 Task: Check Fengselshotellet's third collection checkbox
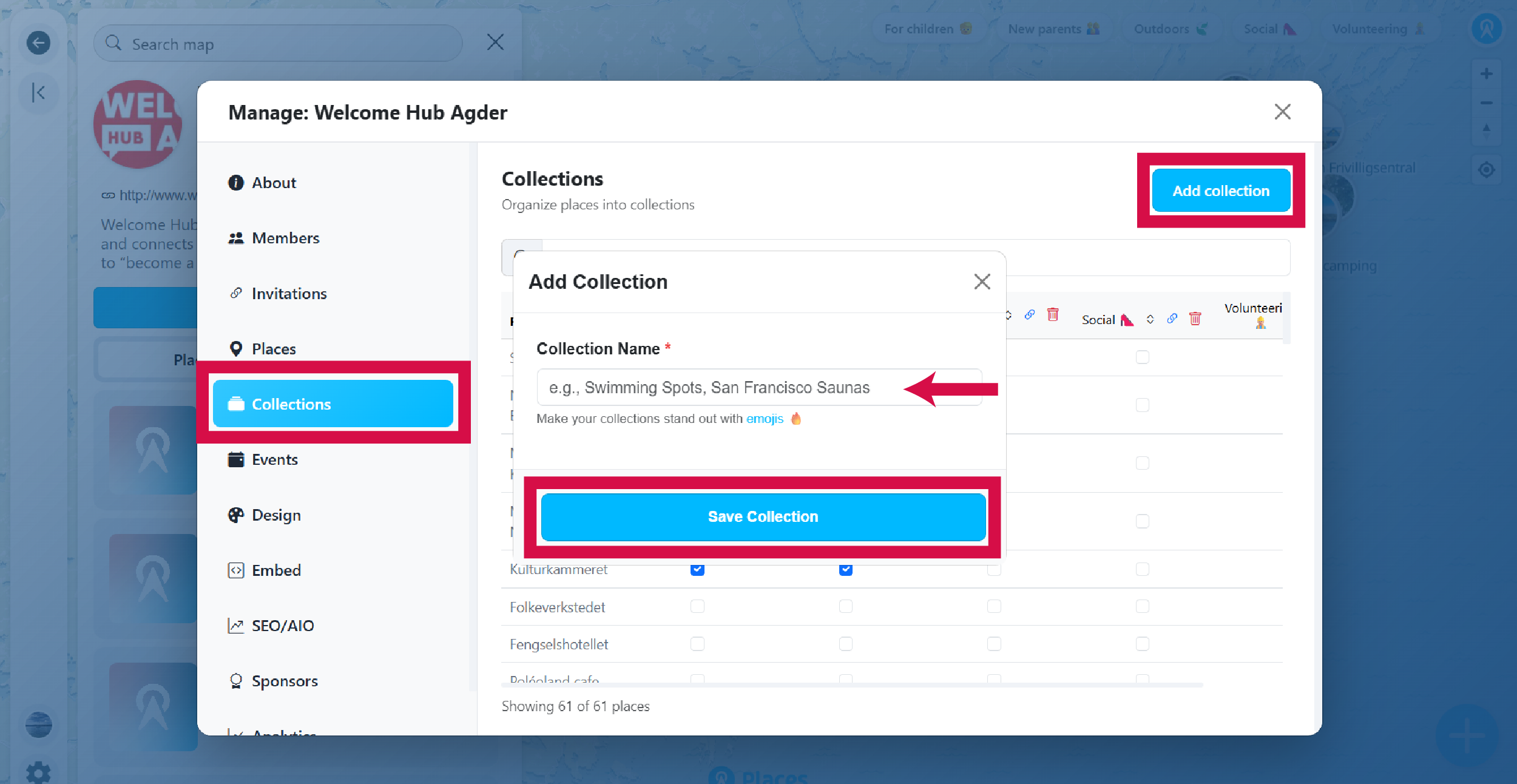(994, 644)
